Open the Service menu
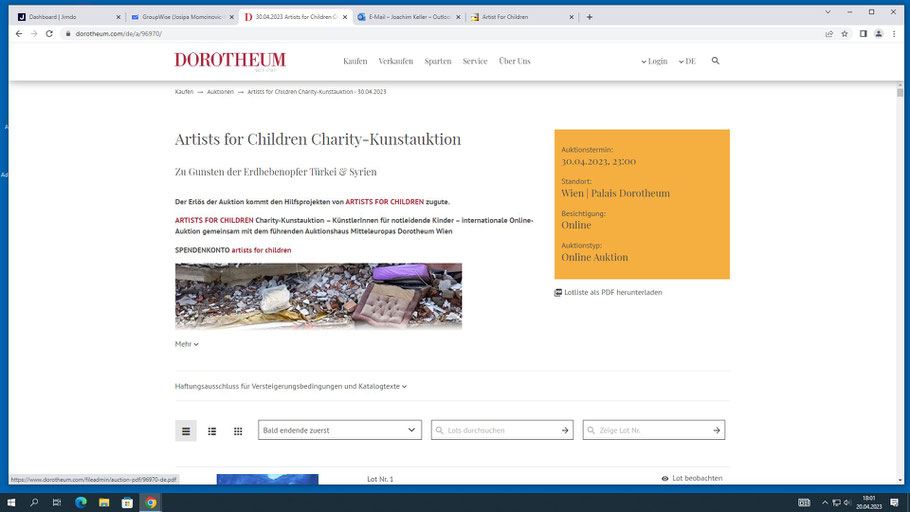The width and height of the screenshot is (910, 512). [x=475, y=61]
